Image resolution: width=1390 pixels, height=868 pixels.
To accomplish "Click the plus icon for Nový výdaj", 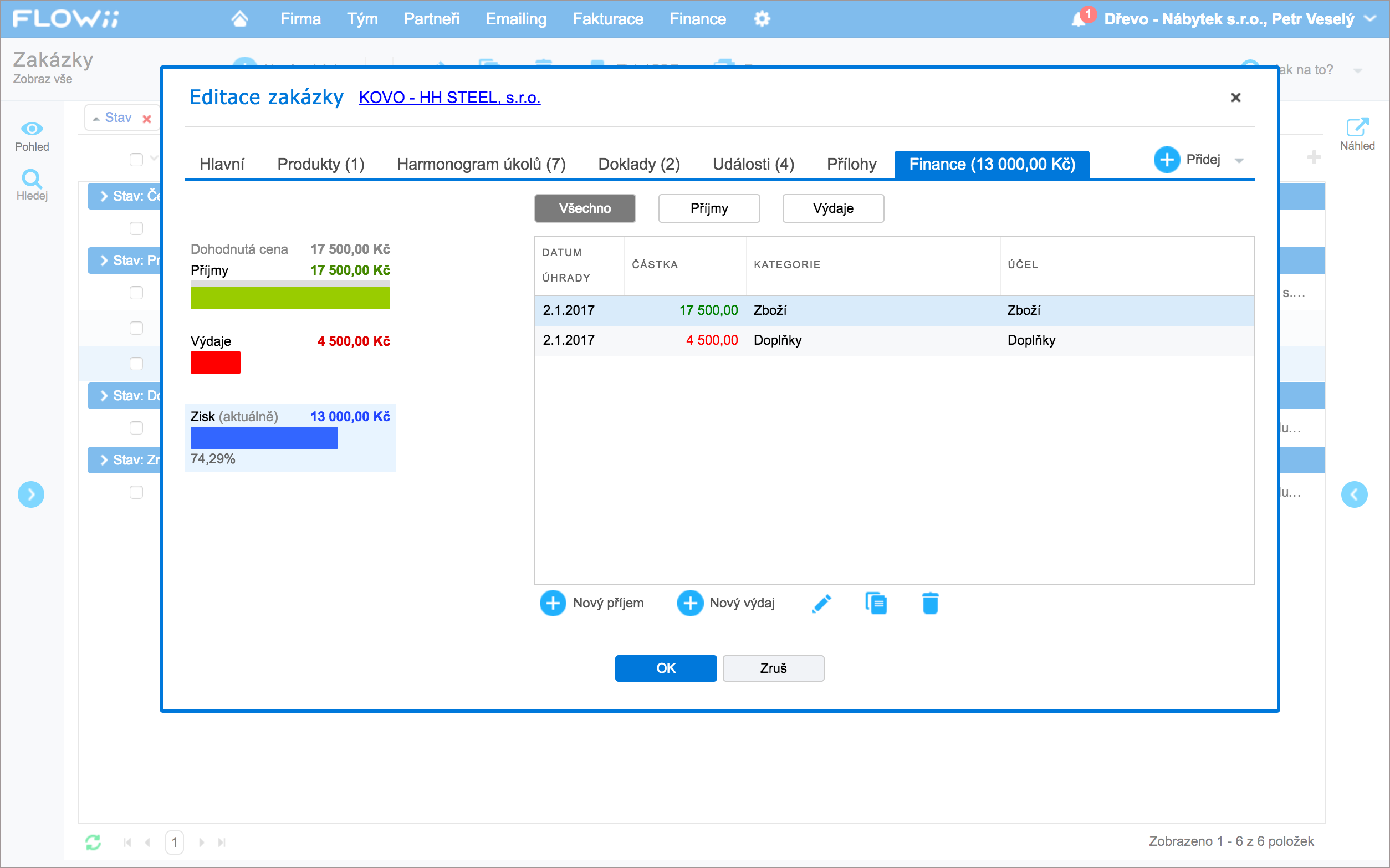I will pos(690,604).
